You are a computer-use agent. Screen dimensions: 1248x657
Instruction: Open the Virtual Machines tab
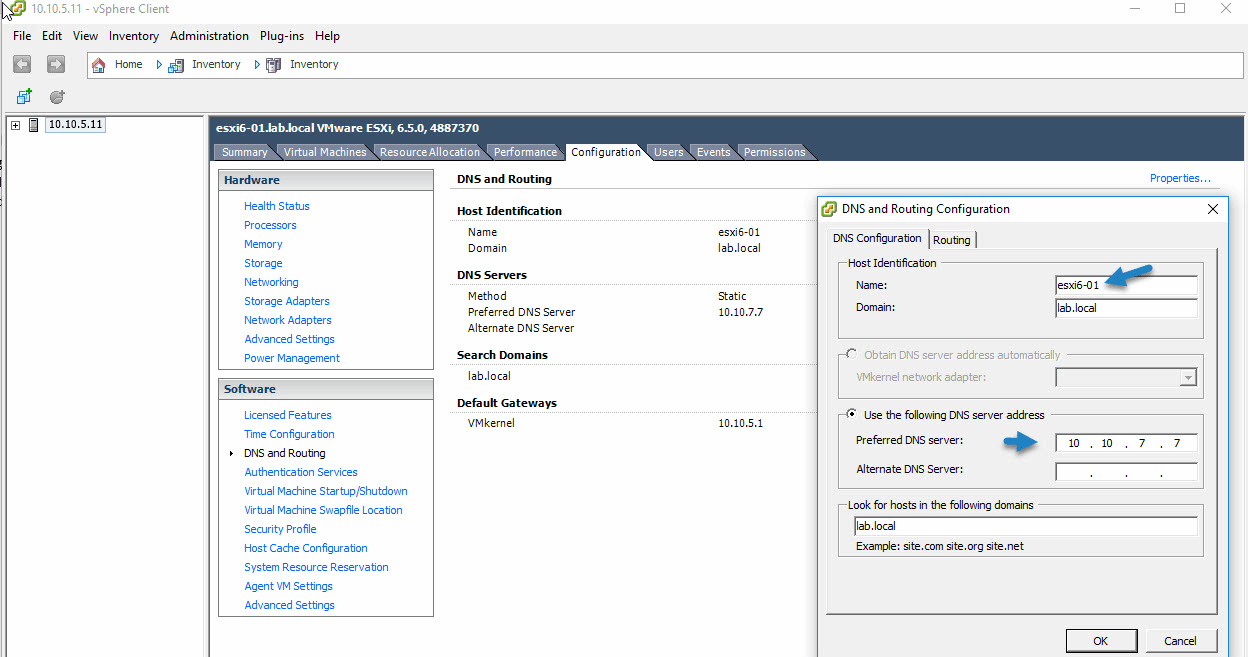pos(324,152)
